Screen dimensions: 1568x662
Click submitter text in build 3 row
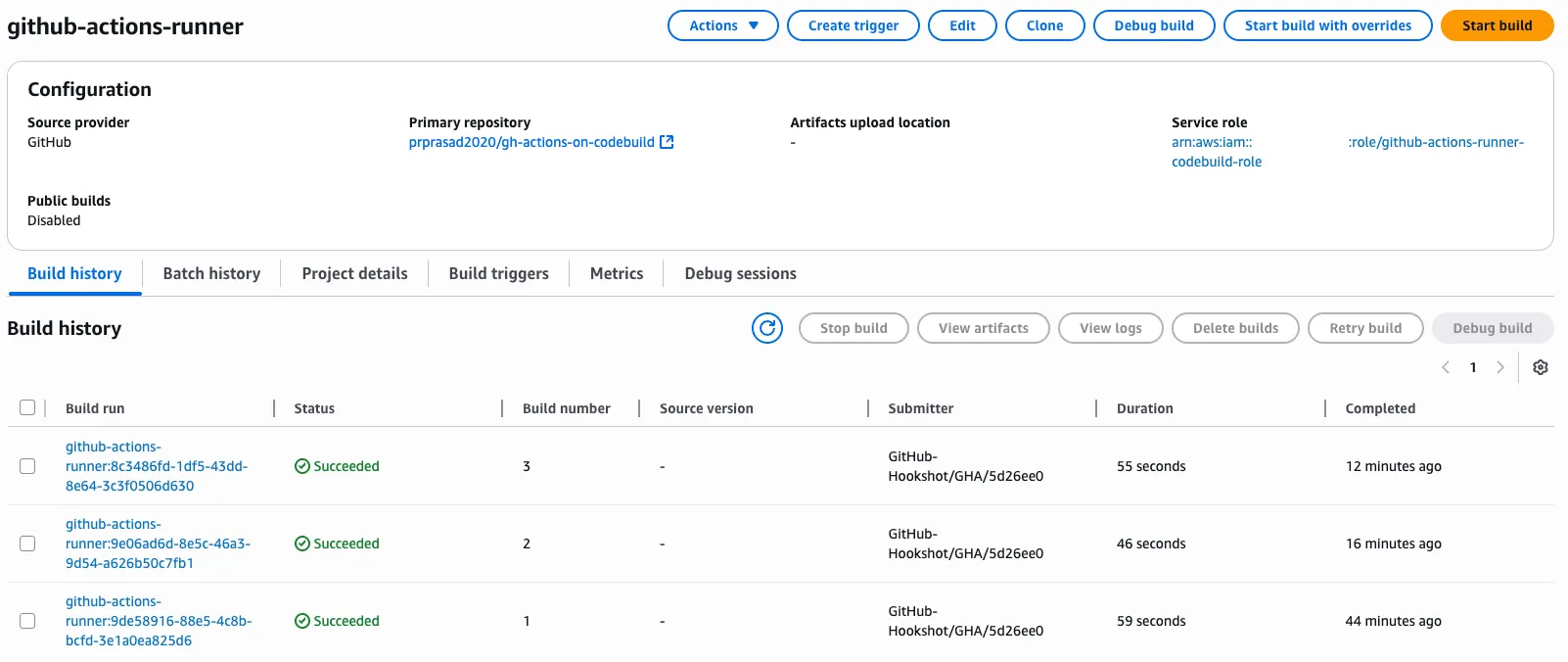click(966, 466)
